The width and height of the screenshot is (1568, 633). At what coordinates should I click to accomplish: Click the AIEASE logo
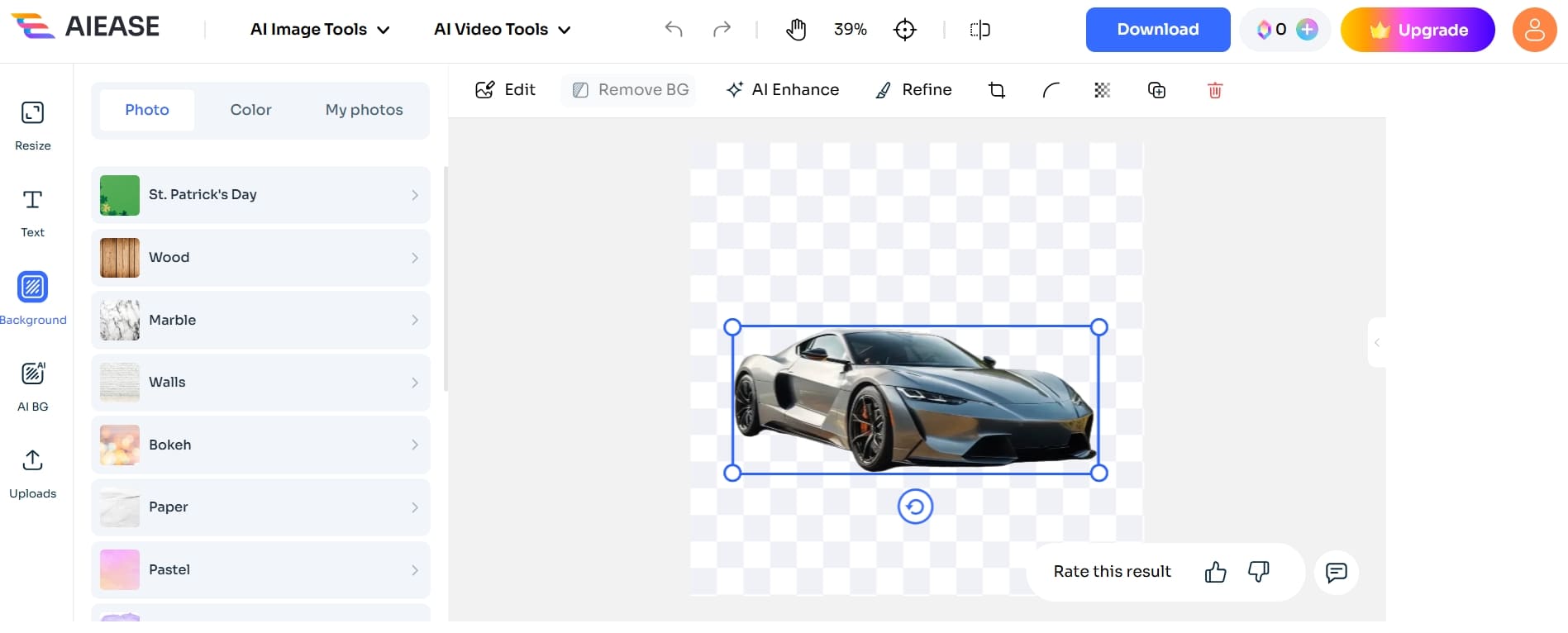(x=85, y=26)
